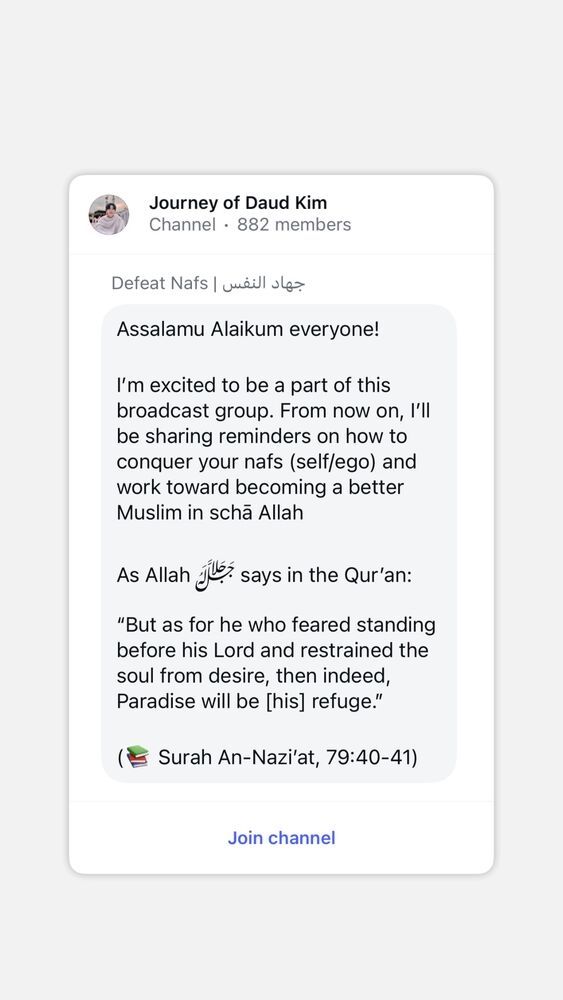This screenshot has width=563, height=1000.
Task: Tap the books emoji icon
Action: (x=137, y=757)
